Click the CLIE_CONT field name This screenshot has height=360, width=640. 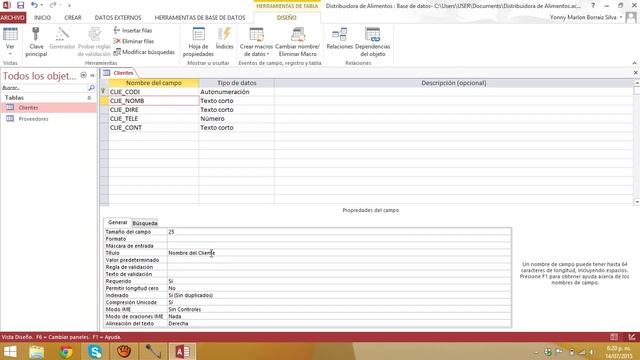pyautogui.click(x=153, y=128)
